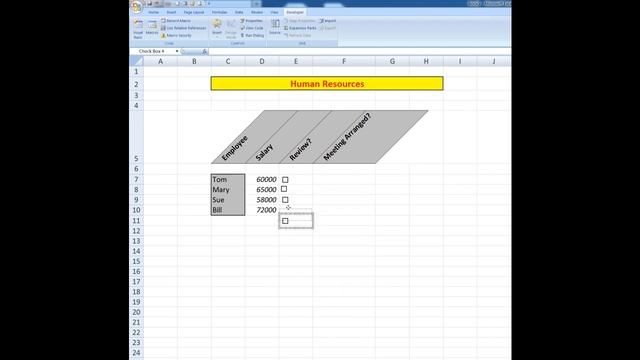
Task: Tick the Review checkbox for Tom
Action: [285, 180]
